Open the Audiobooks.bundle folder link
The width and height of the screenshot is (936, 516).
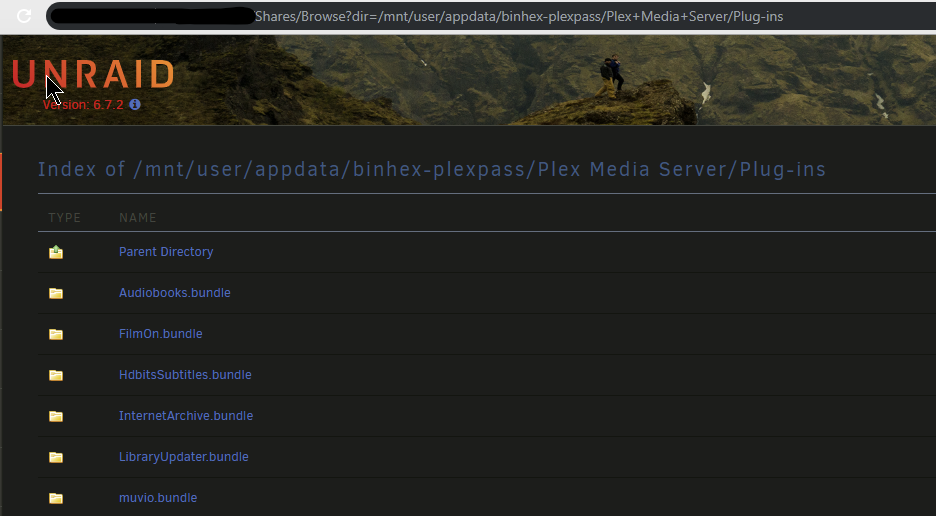(x=174, y=293)
